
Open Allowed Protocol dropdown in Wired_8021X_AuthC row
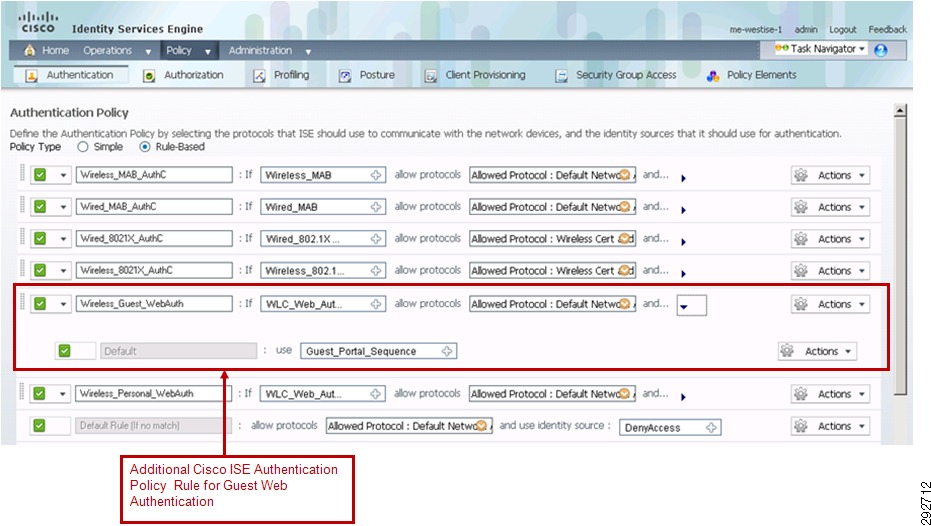(x=625, y=239)
